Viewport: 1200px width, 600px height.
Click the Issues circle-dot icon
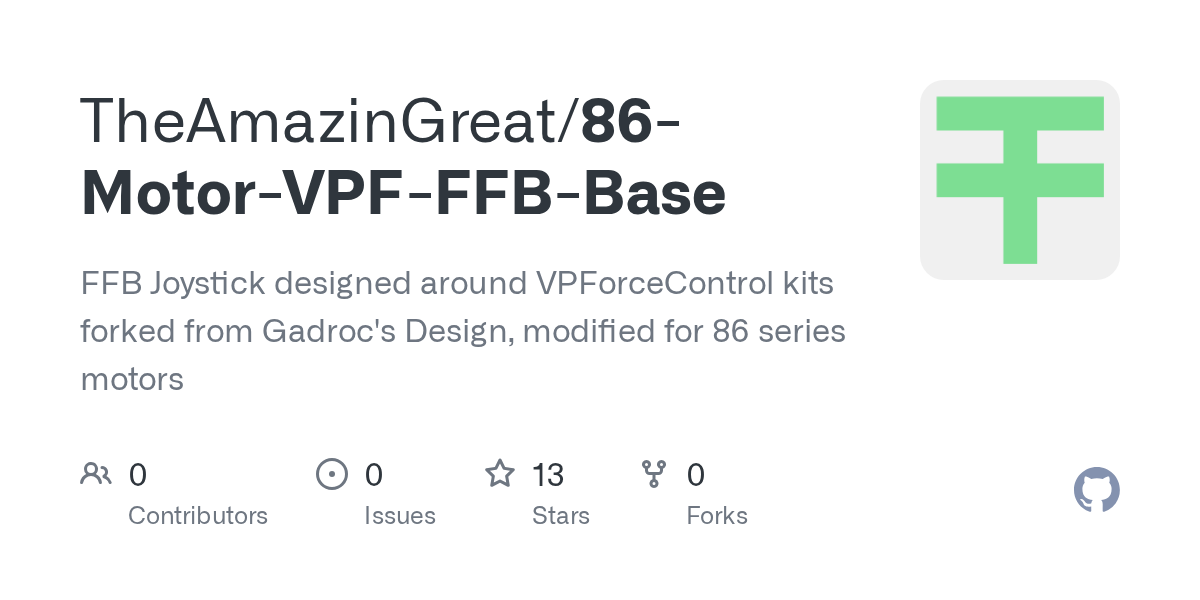point(331,474)
